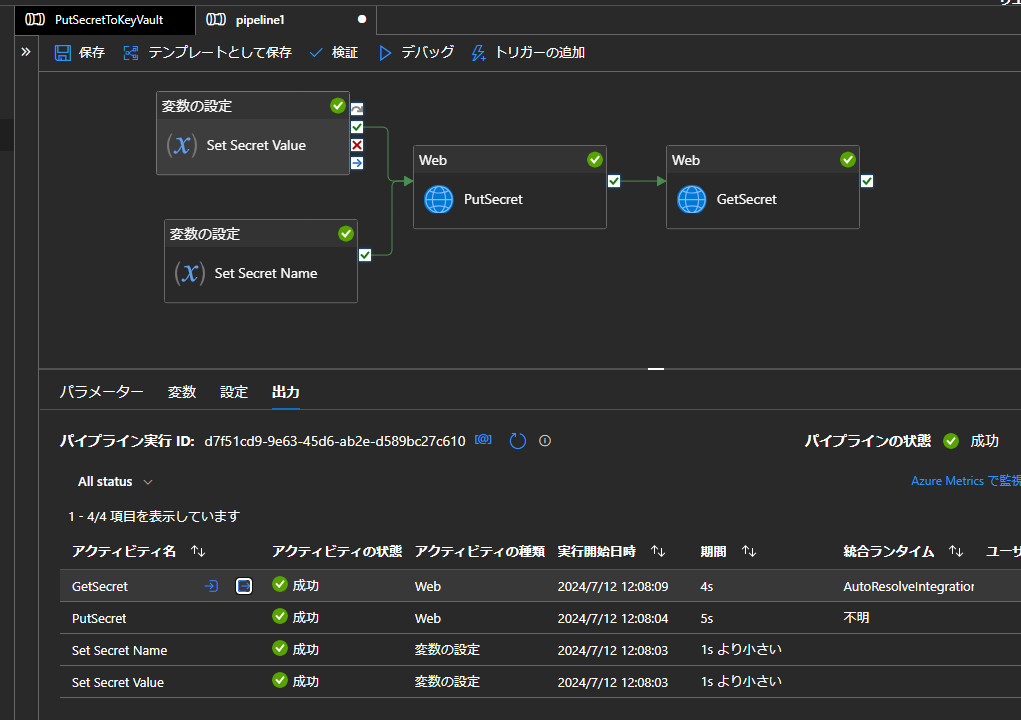The width and height of the screenshot is (1021, 720).
Task: Sort by アクティビティ名 column
Action: coord(198,551)
